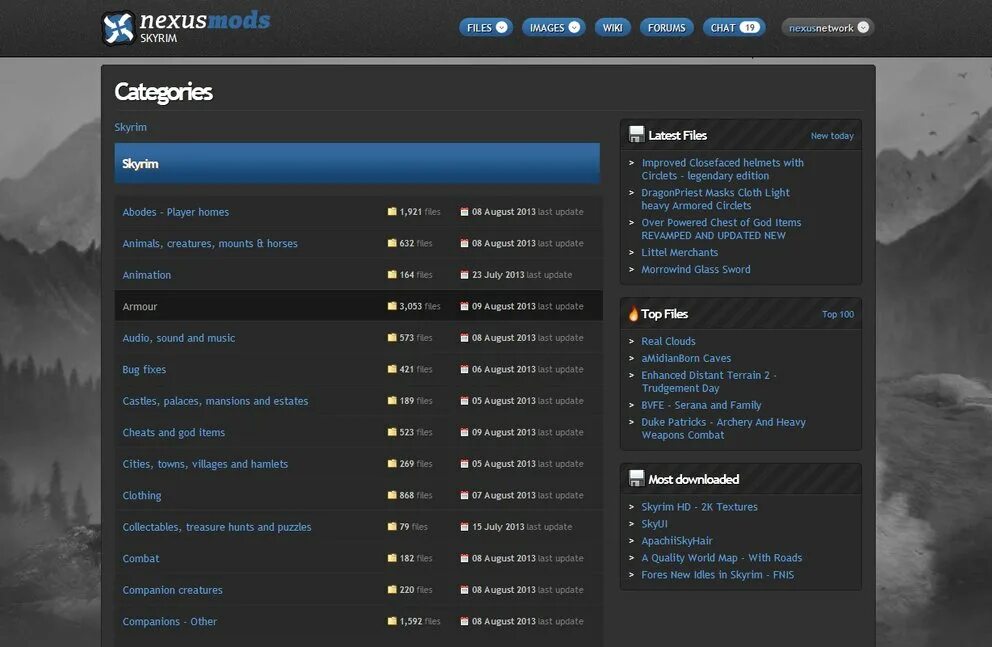
Task: Click the folder icon in Audio, sound and music row
Action: click(x=392, y=338)
